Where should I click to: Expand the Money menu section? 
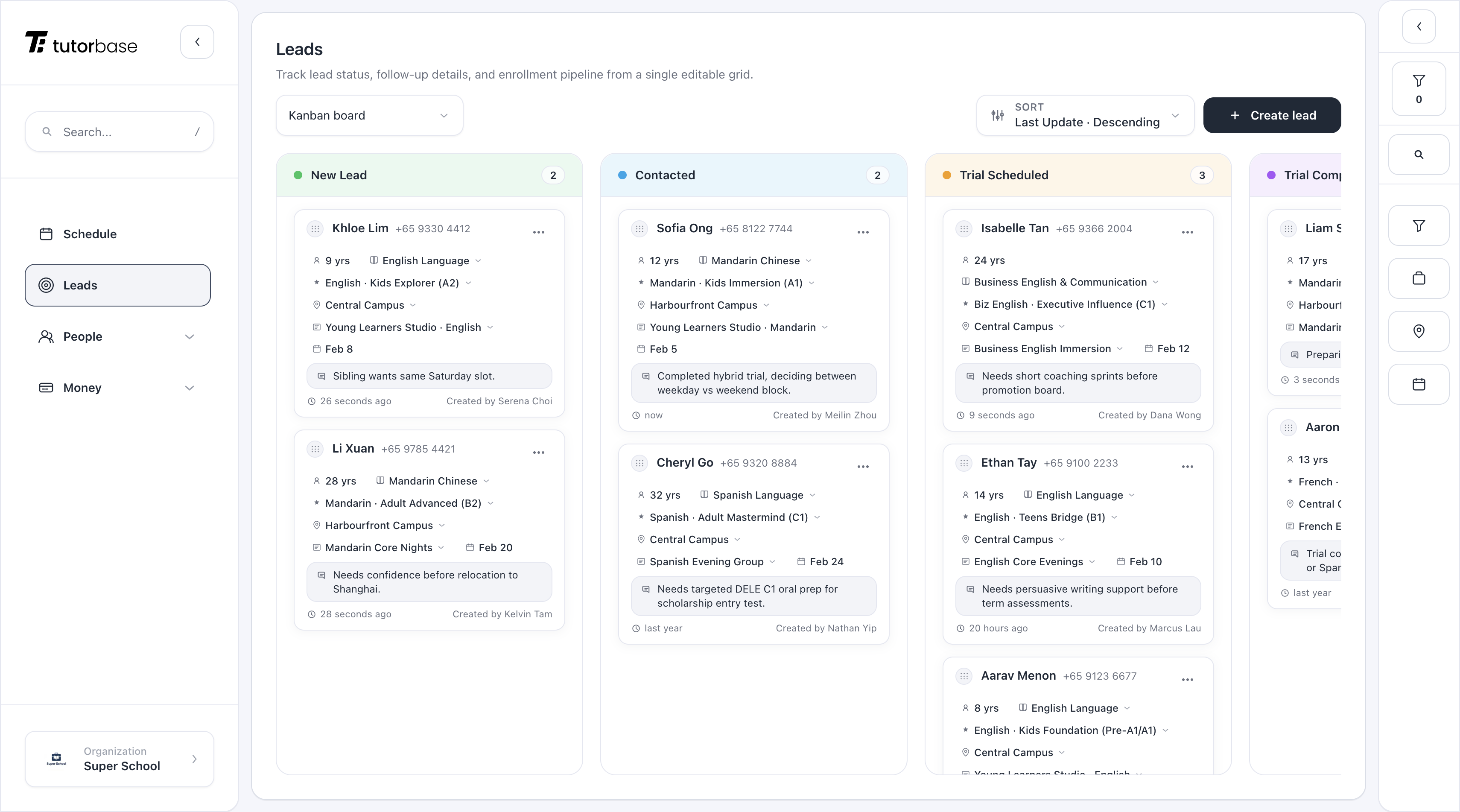(117, 388)
